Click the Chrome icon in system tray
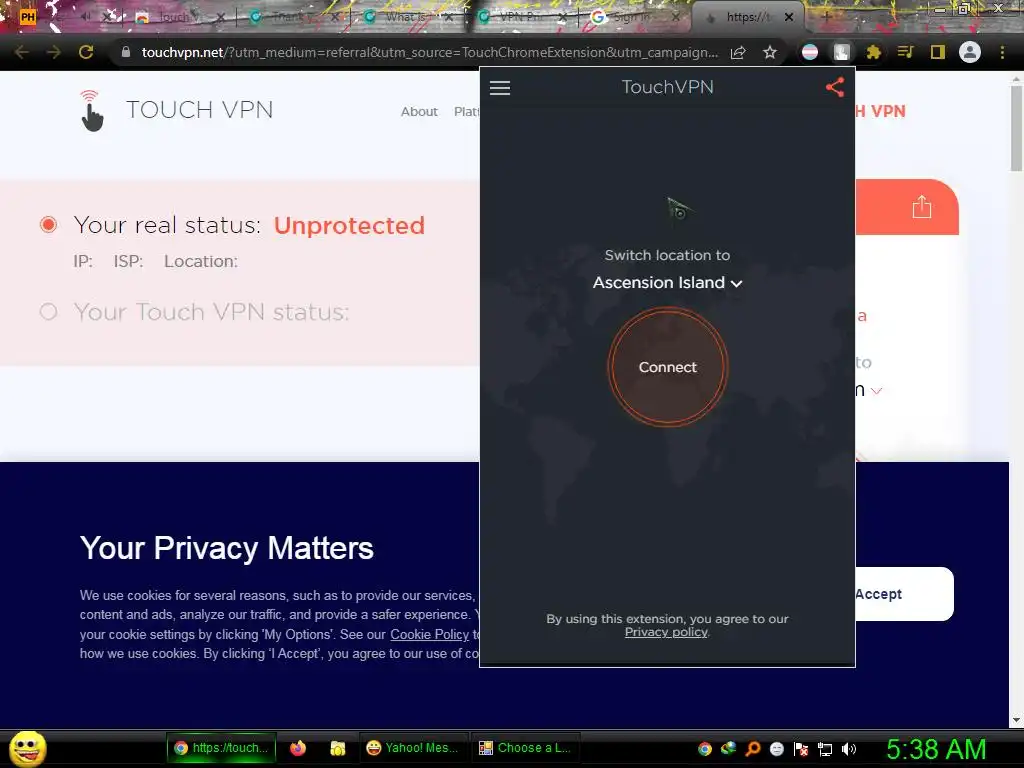This screenshot has width=1024, height=768. pyautogui.click(x=704, y=749)
